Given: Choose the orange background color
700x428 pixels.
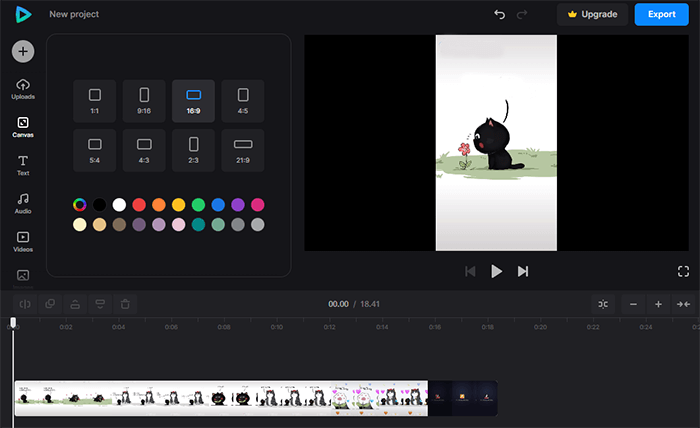Looking at the screenshot, I should pos(159,205).
